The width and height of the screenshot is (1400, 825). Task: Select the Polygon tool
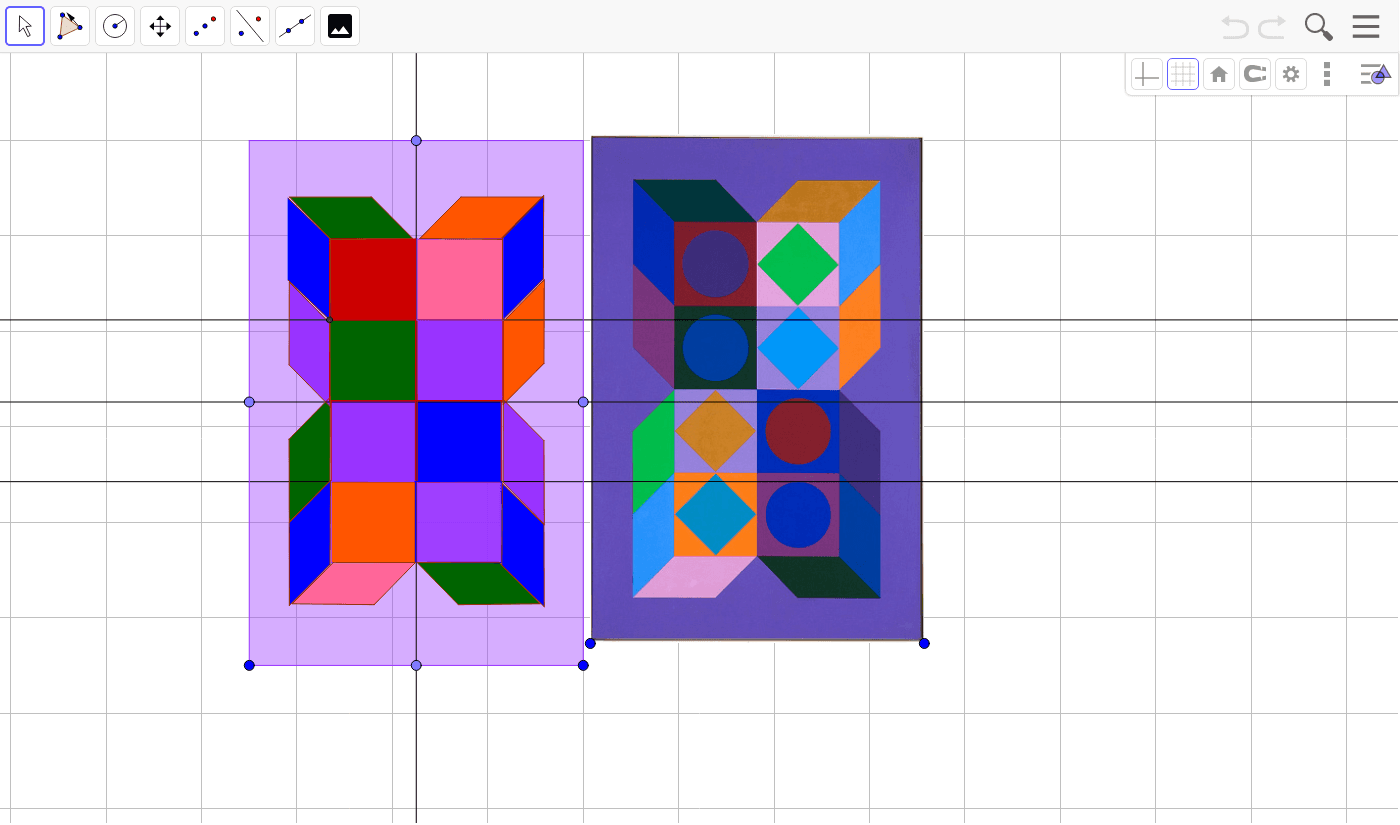(70, 26)
